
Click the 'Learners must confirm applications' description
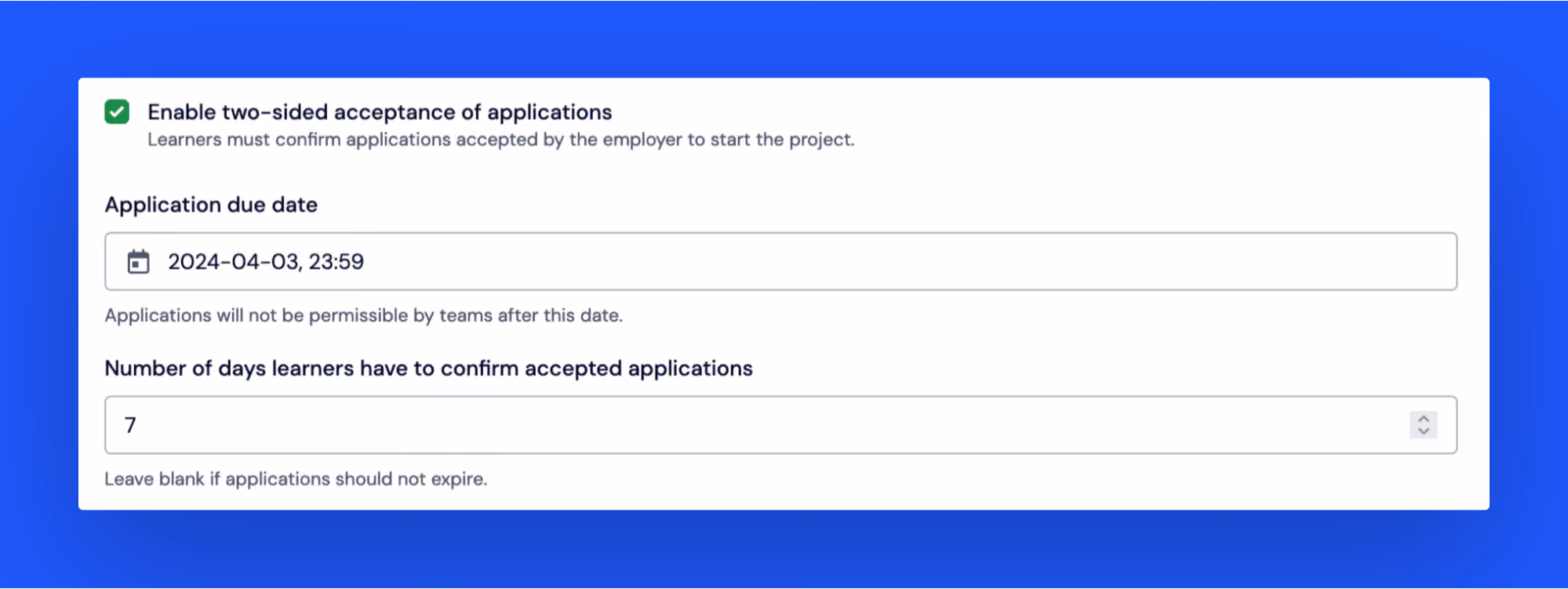[x=500, y=140]
